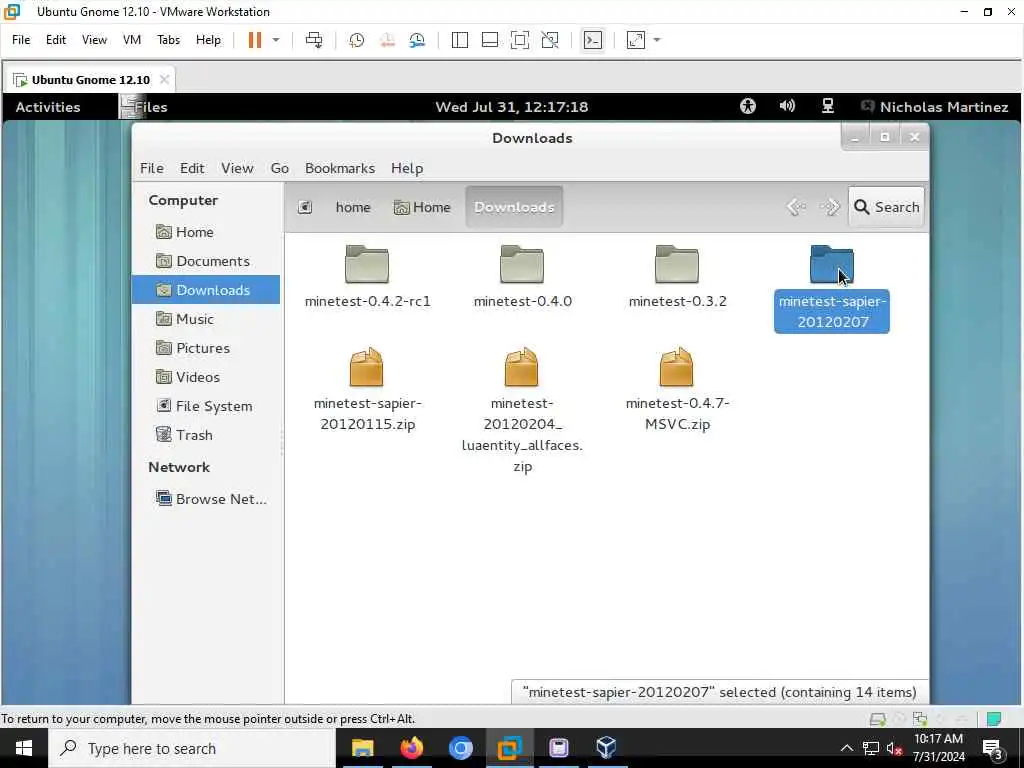
Task: Open Documents in the sidebar
Action: [206, 261]
